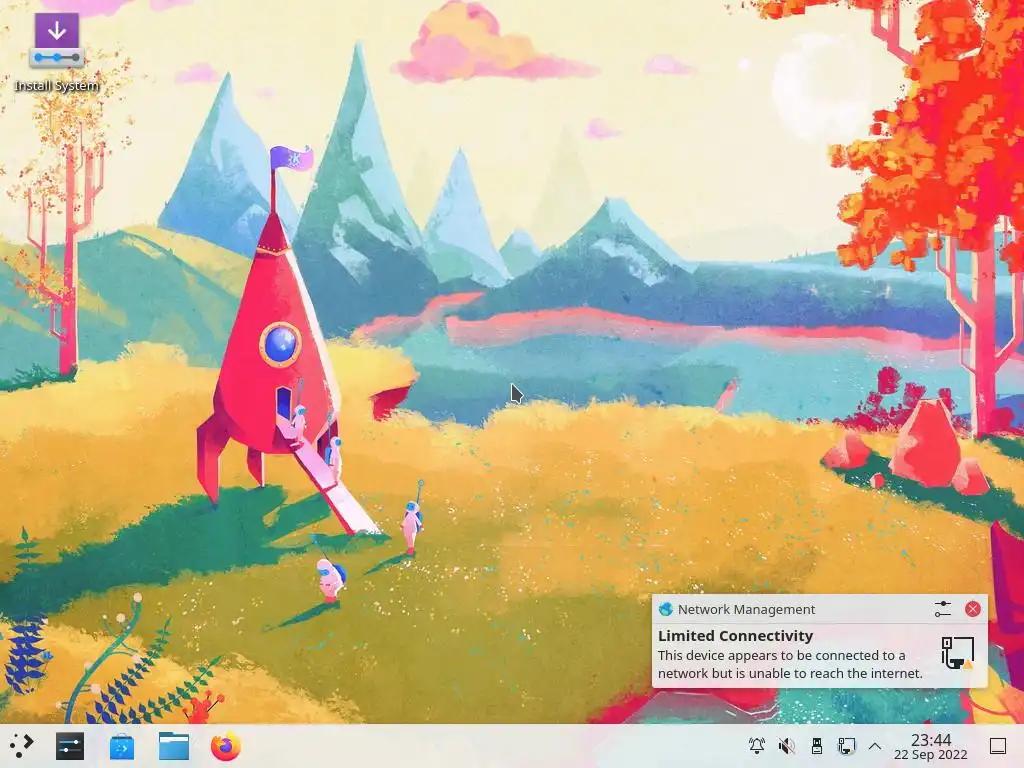
Task: Open the Discover software center
Action: click(x=121, y=746)
